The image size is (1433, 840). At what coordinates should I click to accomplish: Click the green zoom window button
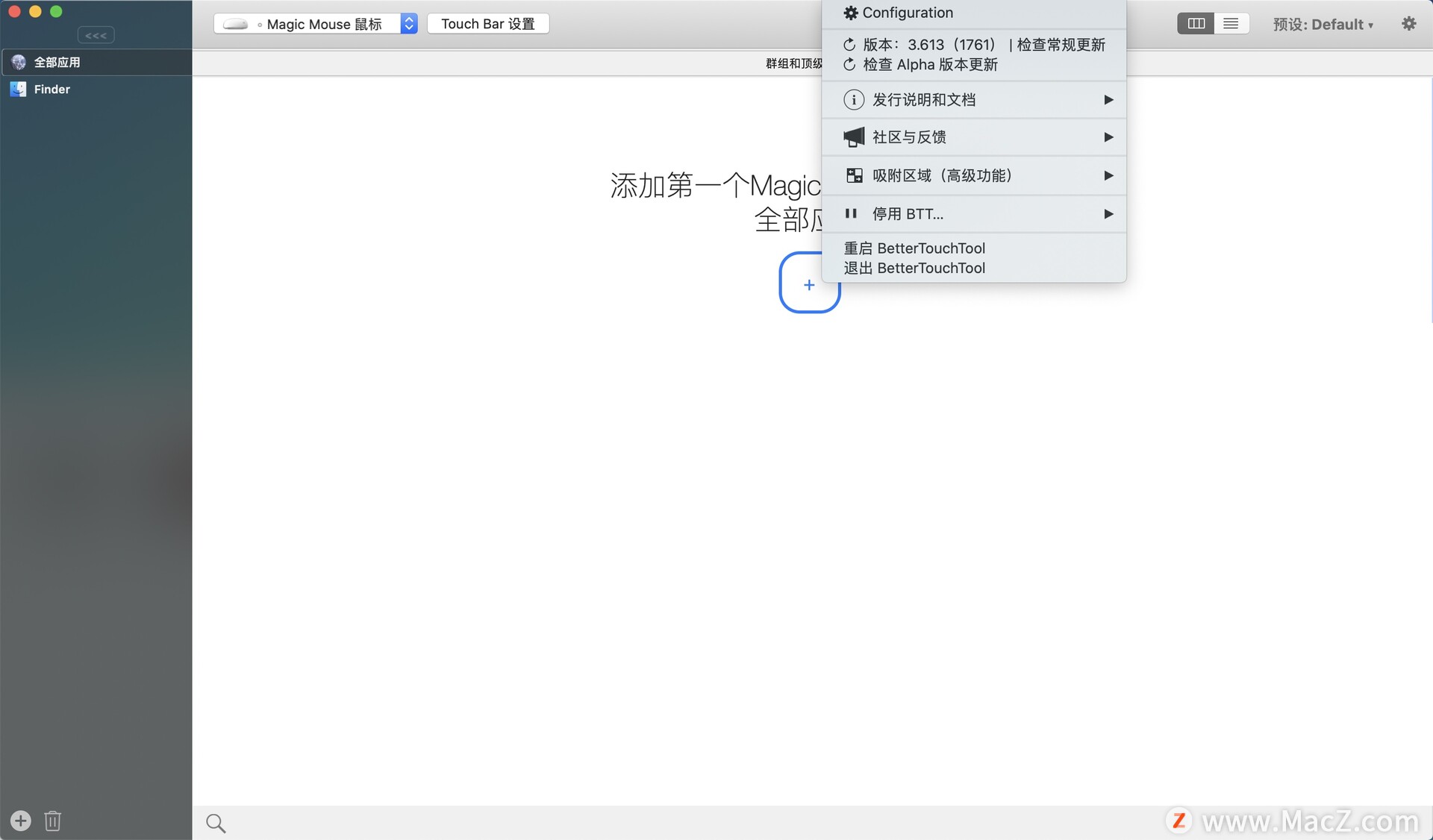(x=56, y=11)
